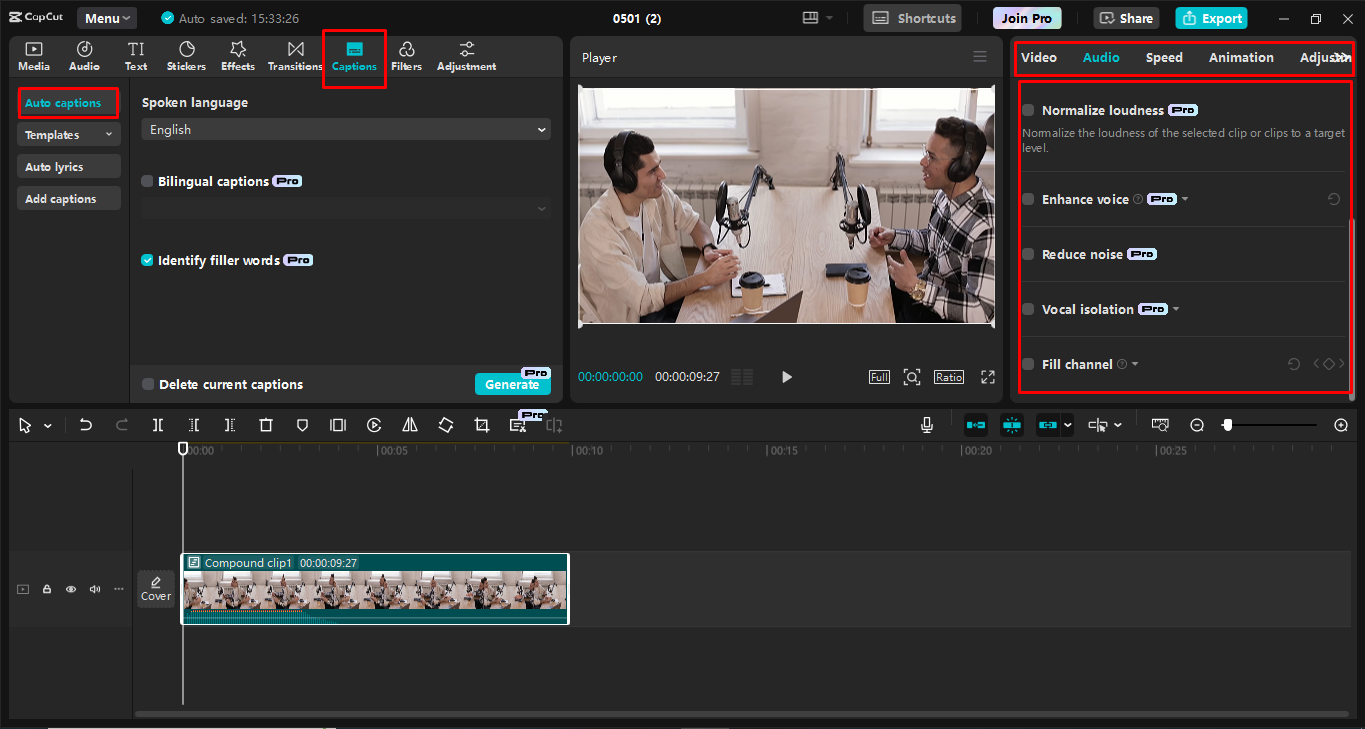Image resolution: width=1365 pixels, height=729 pixels.
Task: Hide the track using the eye icon
Action: pos(71,589)
